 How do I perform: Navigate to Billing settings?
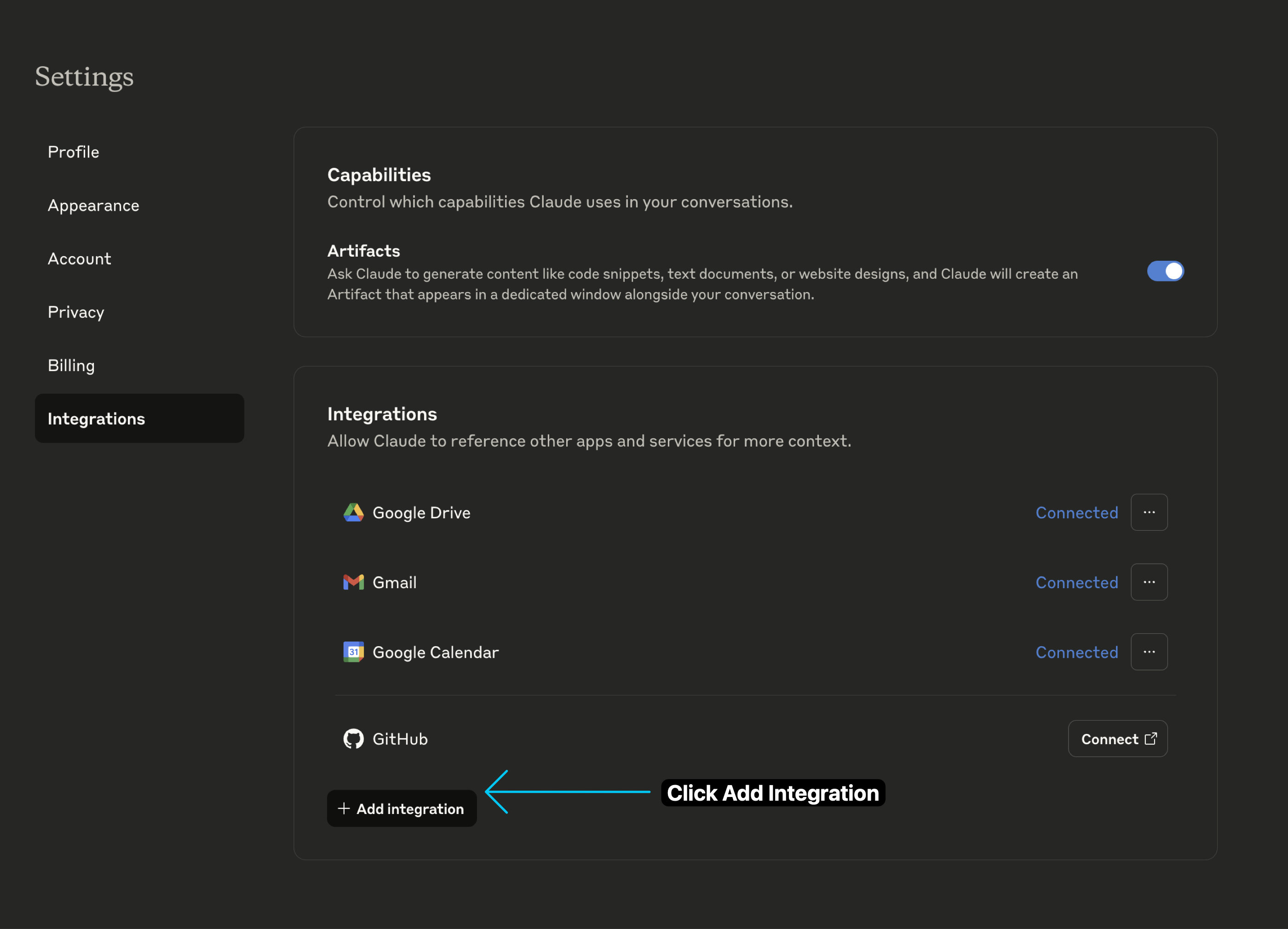[x=72, y=366]
